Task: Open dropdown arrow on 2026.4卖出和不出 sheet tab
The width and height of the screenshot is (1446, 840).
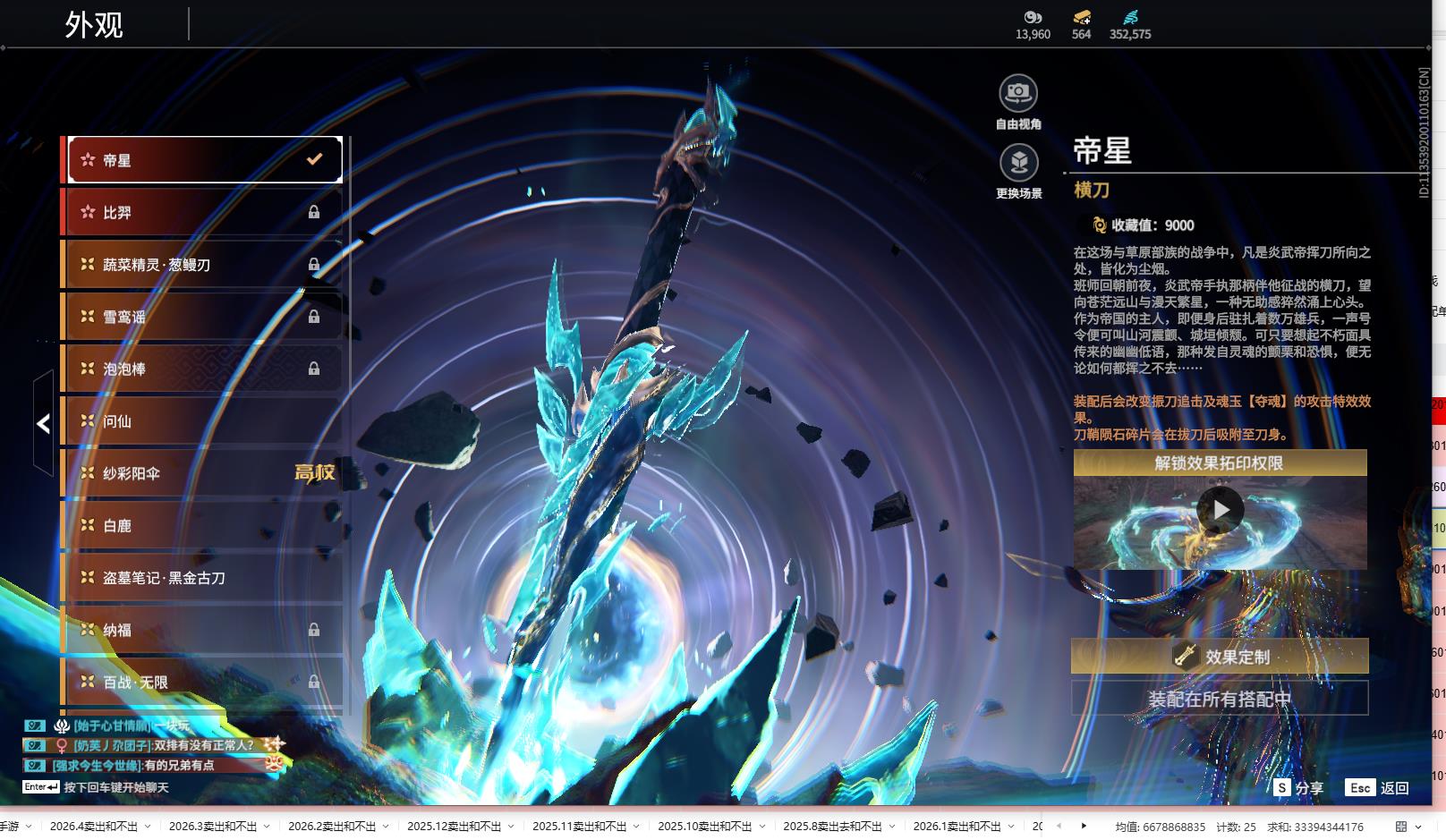Action: point(148,827)
